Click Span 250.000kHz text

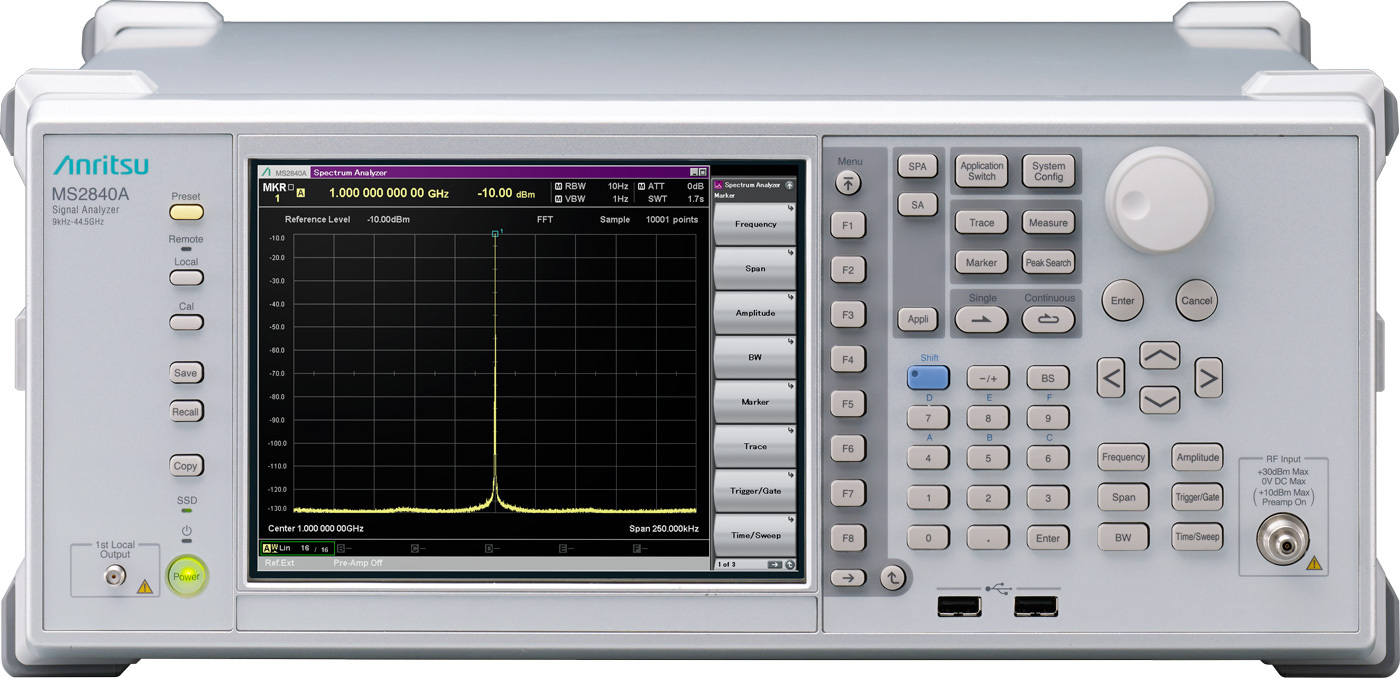point(663,527)
